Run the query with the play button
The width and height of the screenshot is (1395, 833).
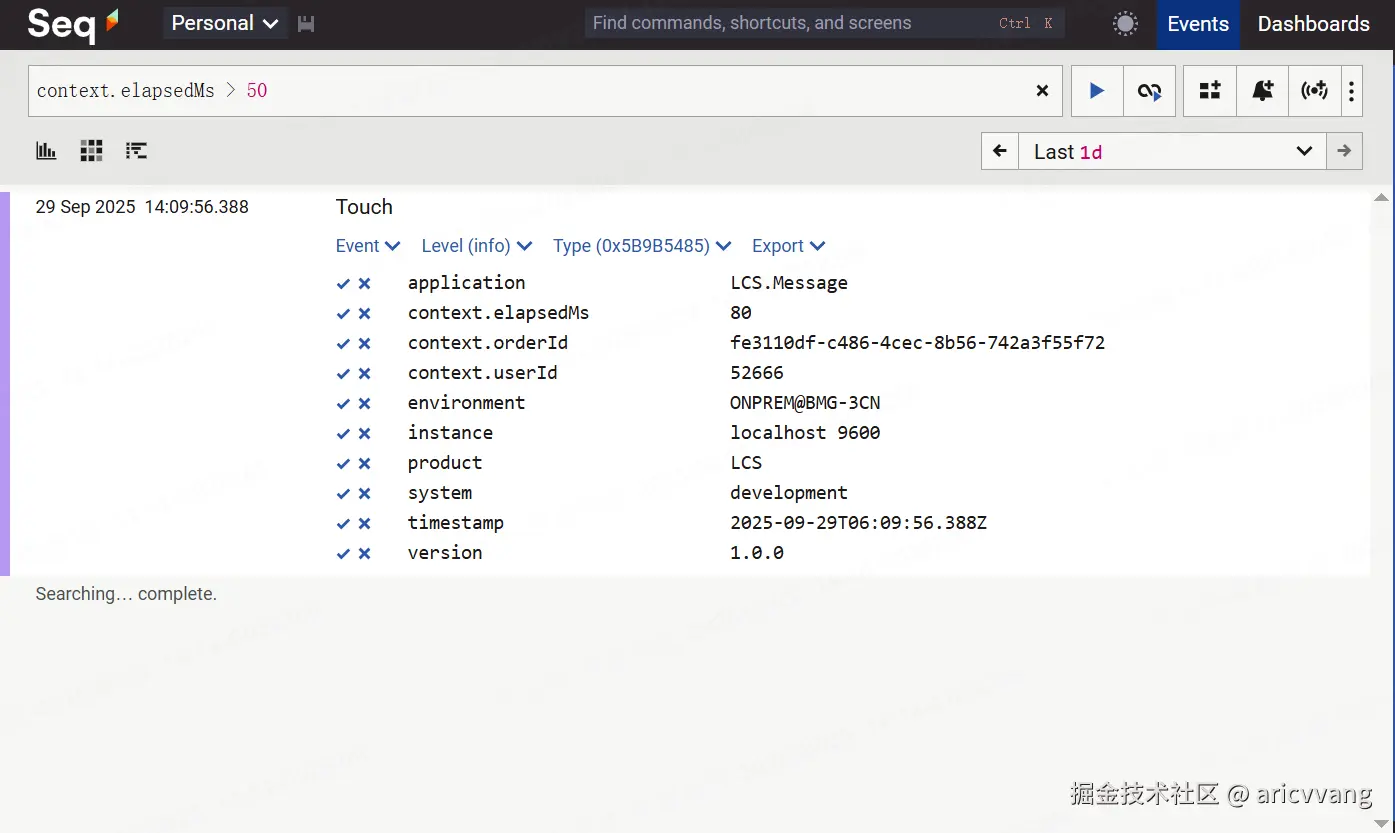pyautogui.click(x=1097, y=91)
